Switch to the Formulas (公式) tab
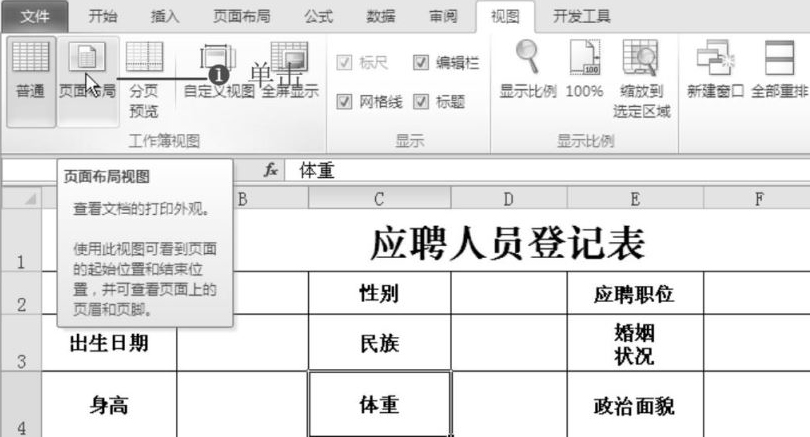This screenshot has height=437, width=810. 318,17
